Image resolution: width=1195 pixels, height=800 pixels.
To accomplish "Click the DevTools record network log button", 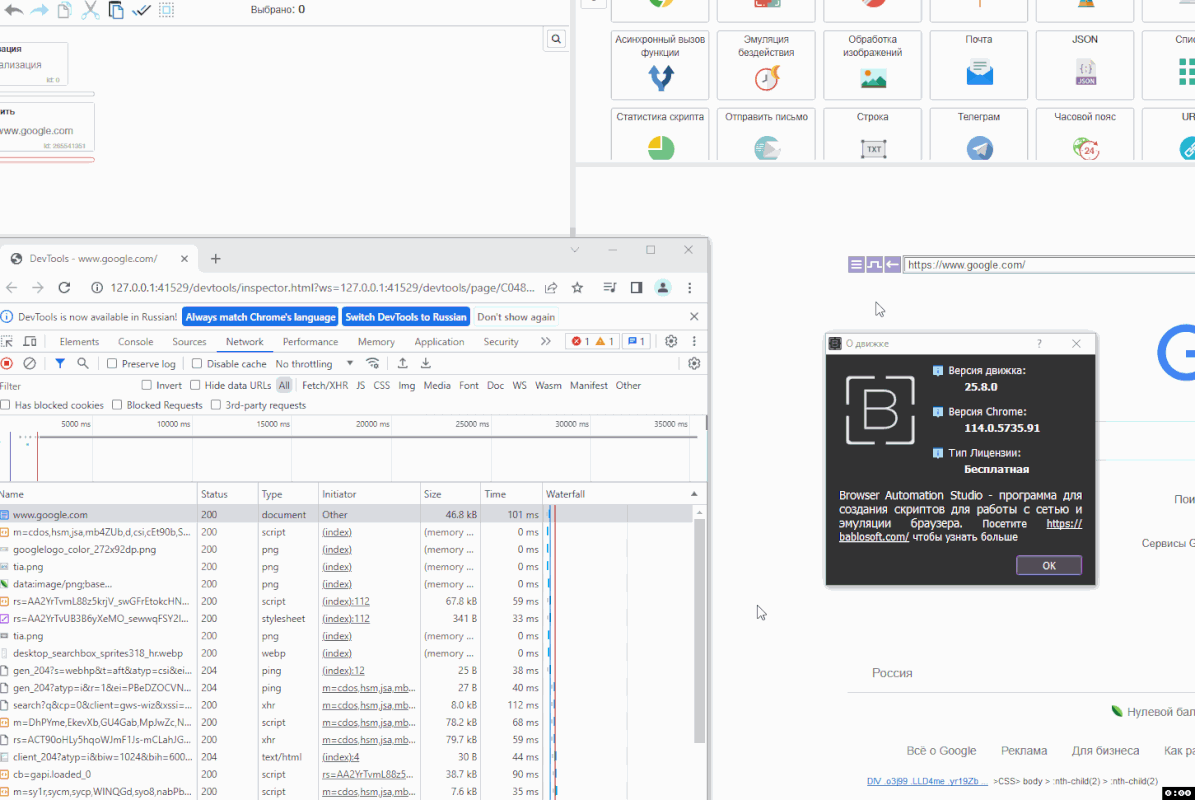I will point(7,363).
